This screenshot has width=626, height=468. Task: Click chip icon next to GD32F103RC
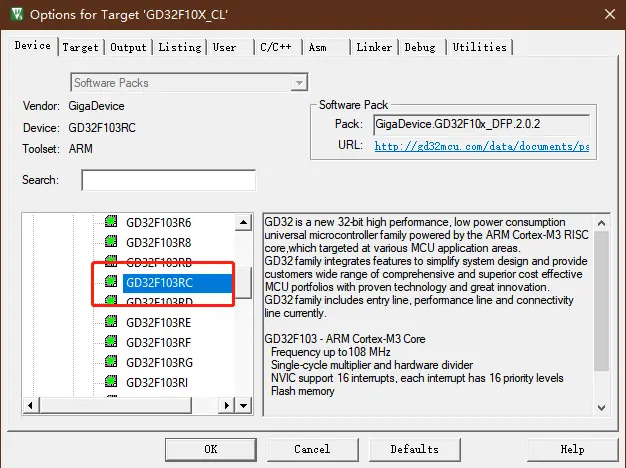[111, 281]
